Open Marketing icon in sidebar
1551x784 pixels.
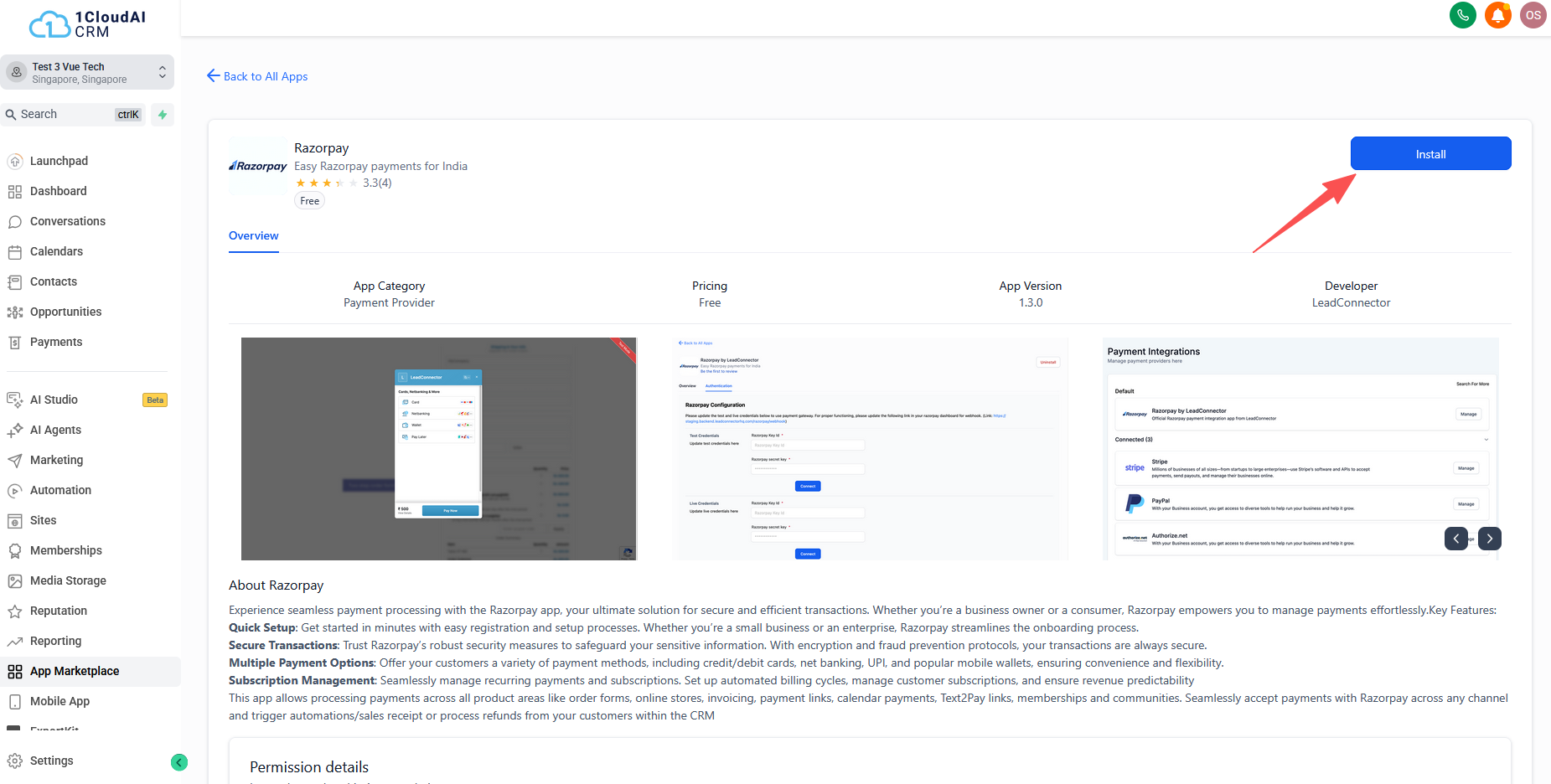click(x=15, y=461)
